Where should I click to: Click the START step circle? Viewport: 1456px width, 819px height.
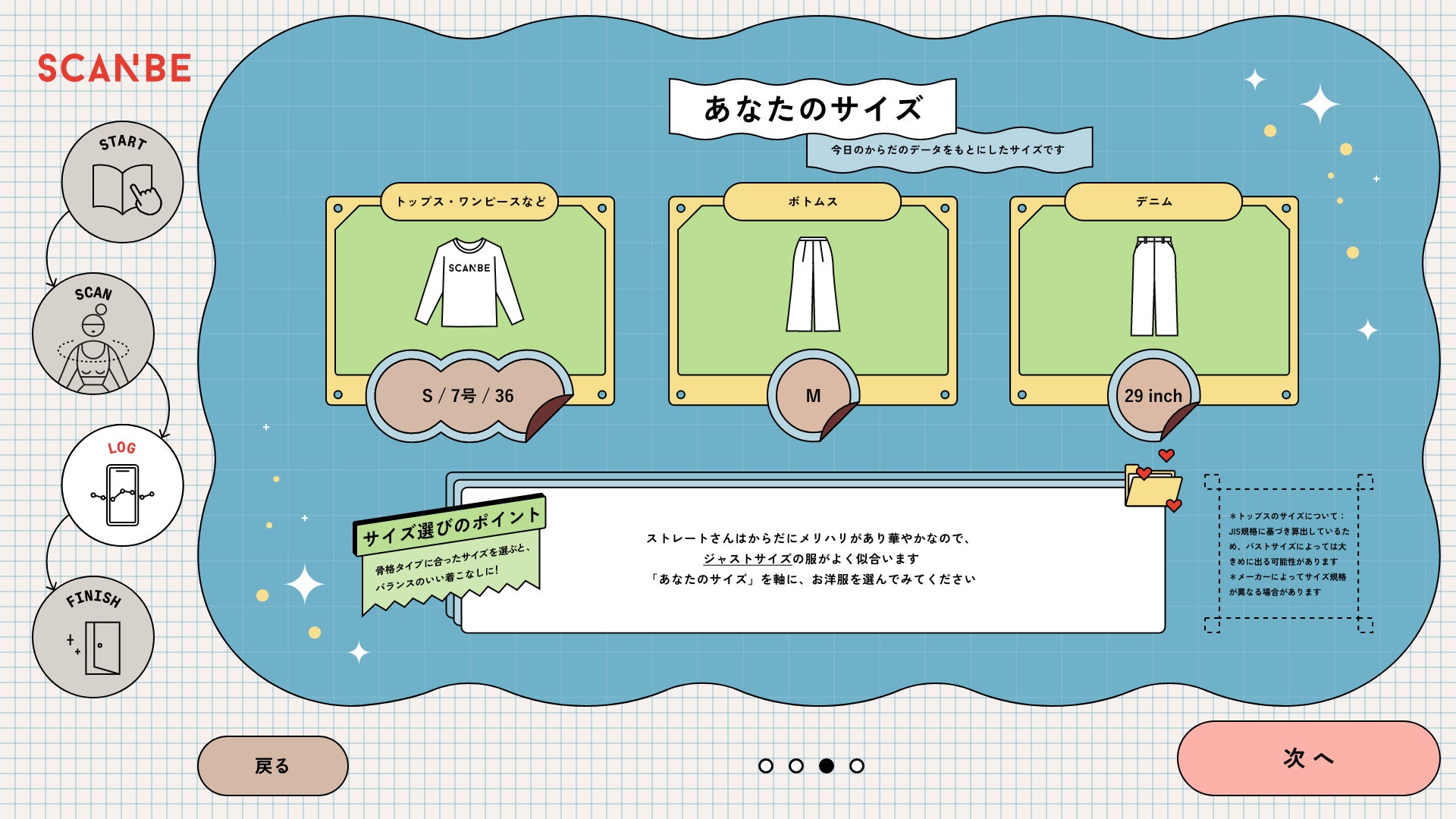122,182
